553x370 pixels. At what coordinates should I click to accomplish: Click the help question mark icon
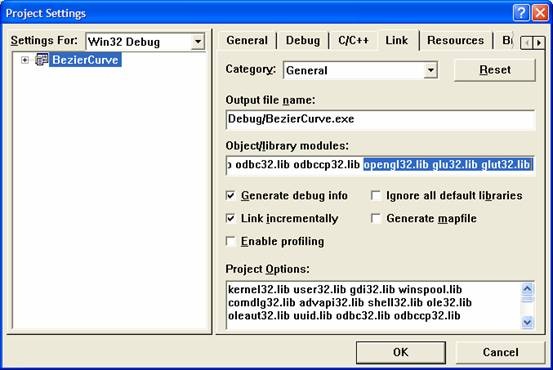point(521,13)
